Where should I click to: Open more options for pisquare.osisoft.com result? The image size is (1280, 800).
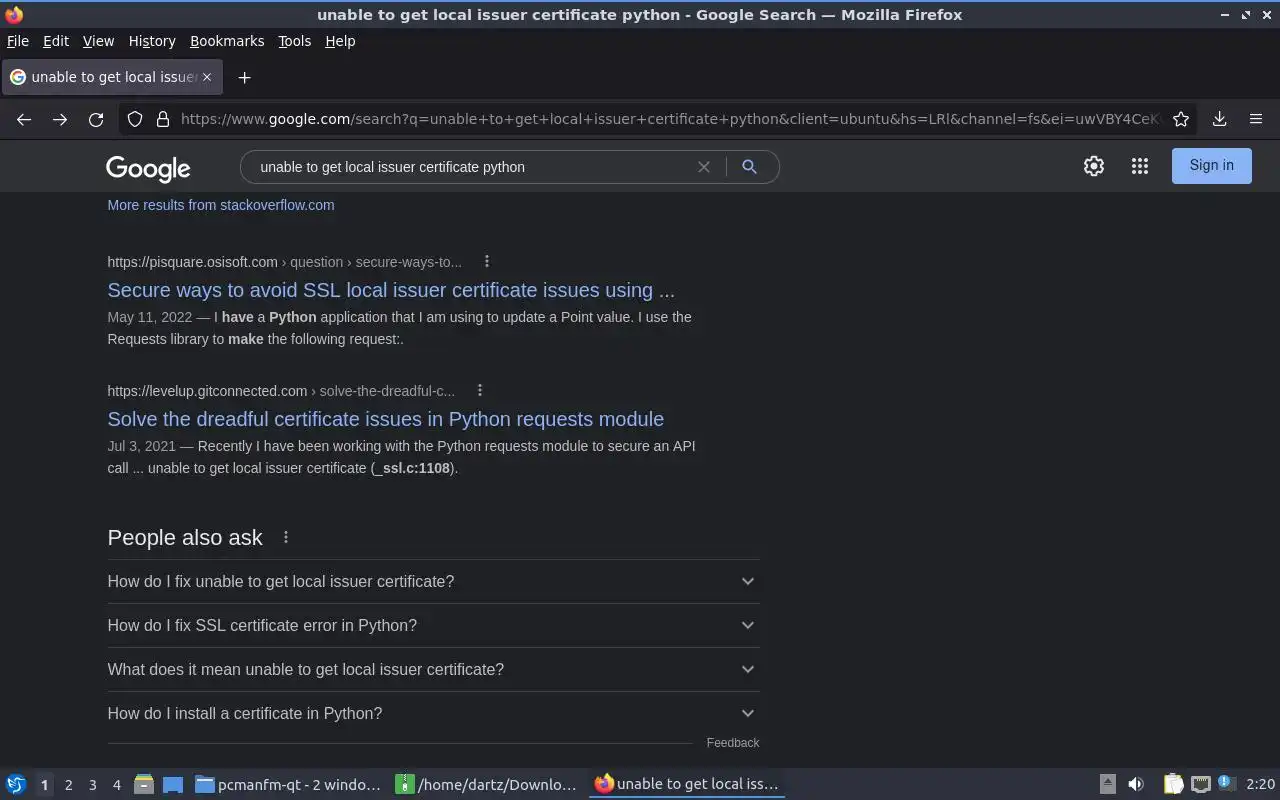point(487,261)
